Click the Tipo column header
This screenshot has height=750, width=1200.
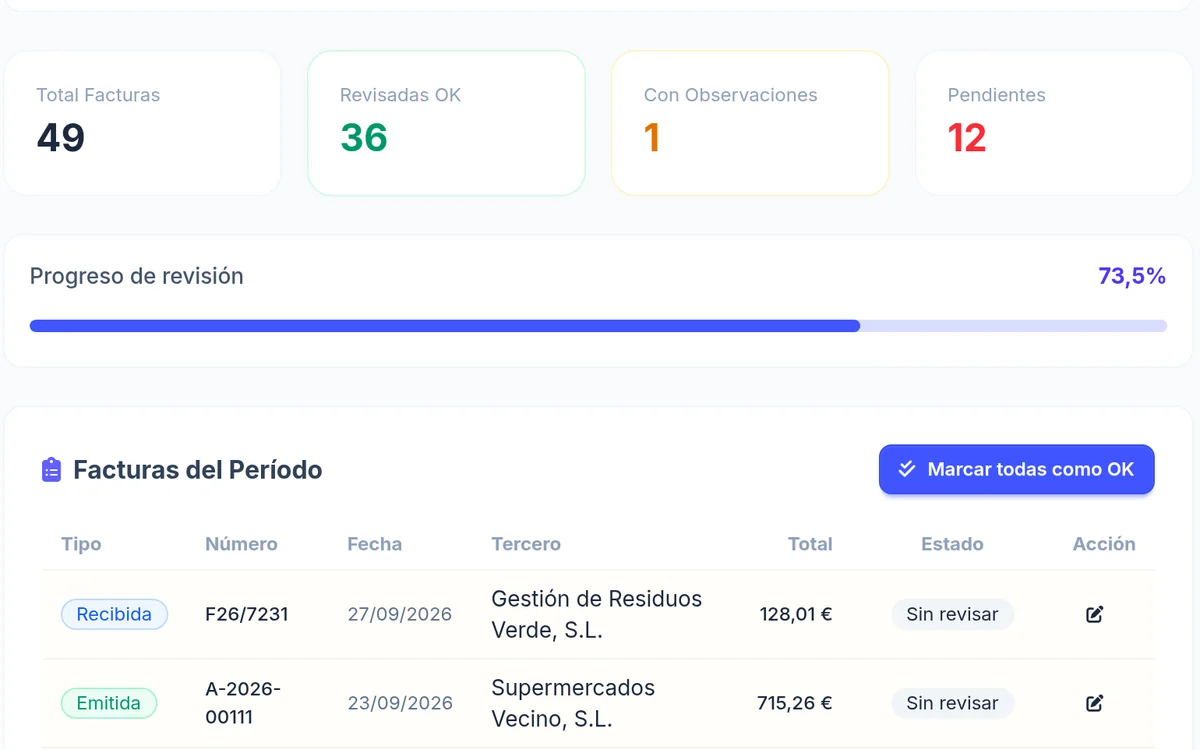click(x=81, y=544)
